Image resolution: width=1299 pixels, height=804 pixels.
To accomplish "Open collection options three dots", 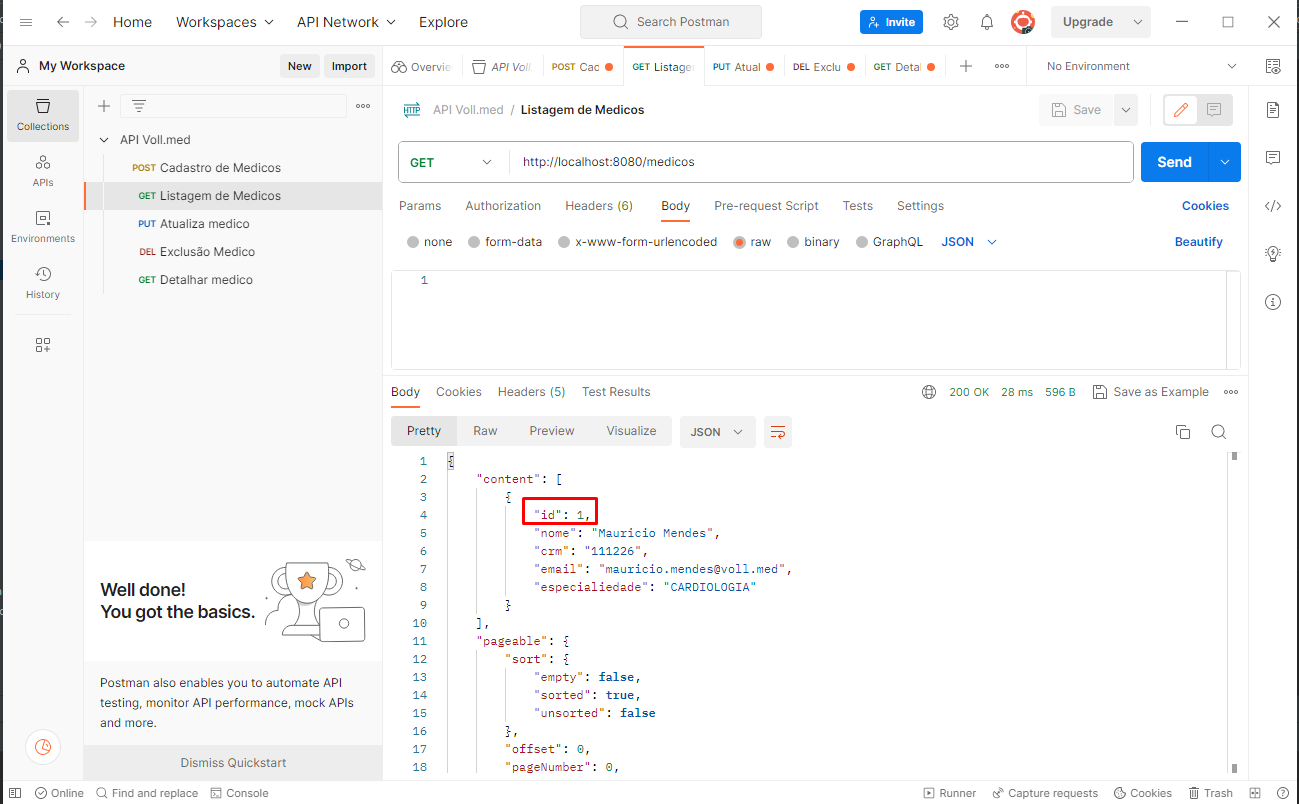I will tap(363, 106).
